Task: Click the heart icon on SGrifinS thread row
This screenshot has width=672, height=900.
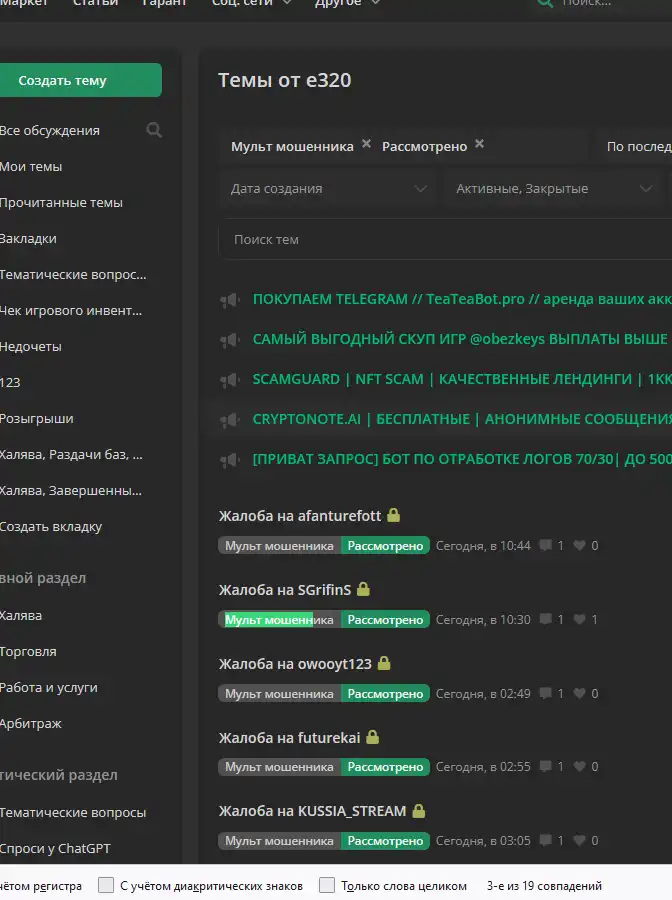Action: 580,619
